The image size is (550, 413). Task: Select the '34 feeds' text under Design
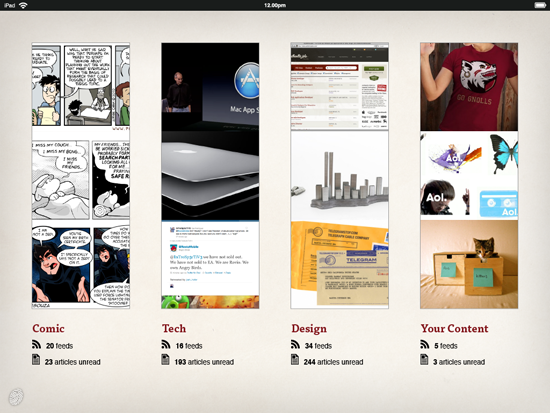tap(318, 346)
